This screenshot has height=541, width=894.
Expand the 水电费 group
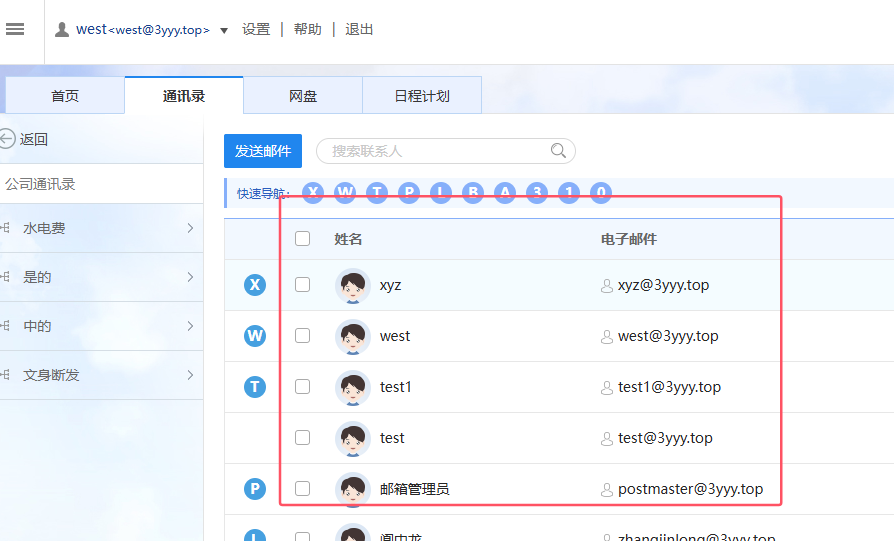(x=190, y=229)
